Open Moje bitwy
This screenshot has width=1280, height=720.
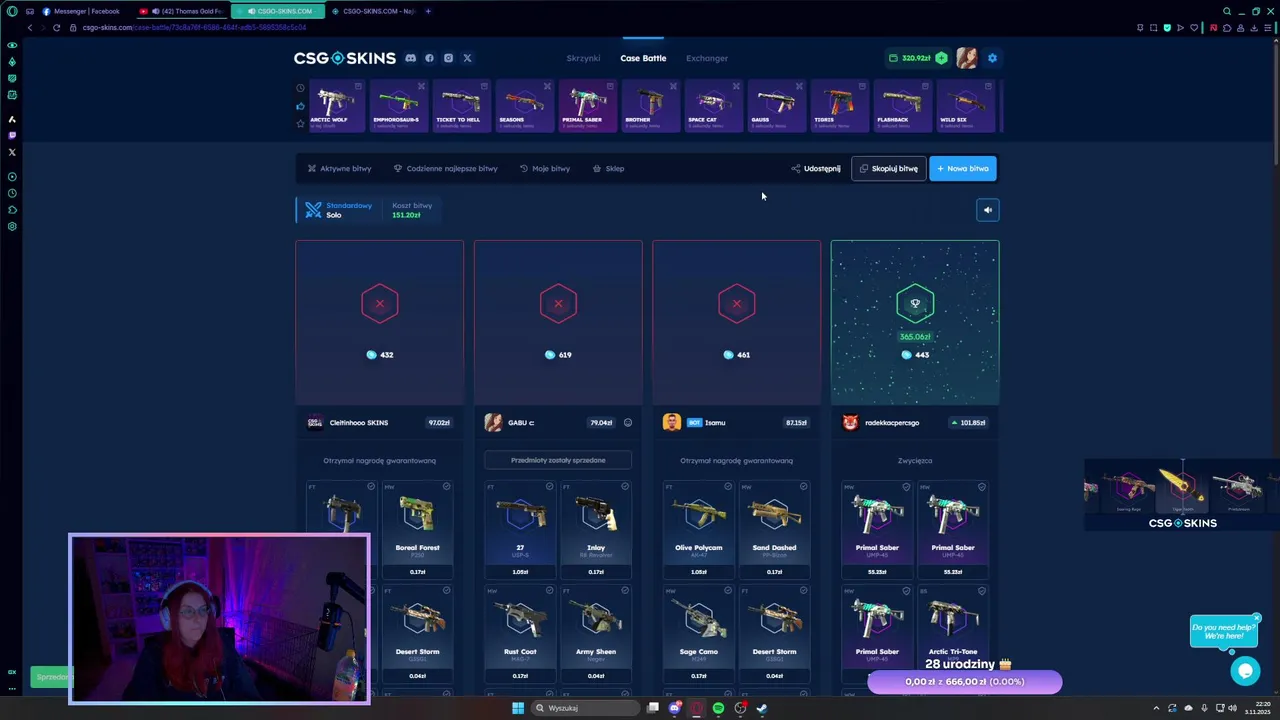pos(545,168)
